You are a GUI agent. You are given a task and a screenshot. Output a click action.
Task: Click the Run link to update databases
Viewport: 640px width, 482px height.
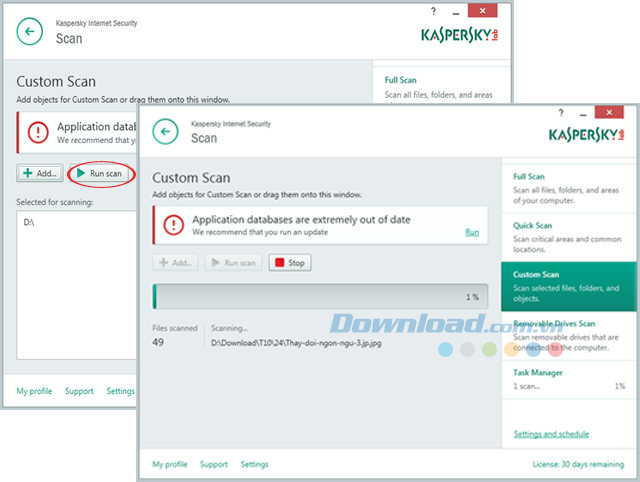click(472, 232)
